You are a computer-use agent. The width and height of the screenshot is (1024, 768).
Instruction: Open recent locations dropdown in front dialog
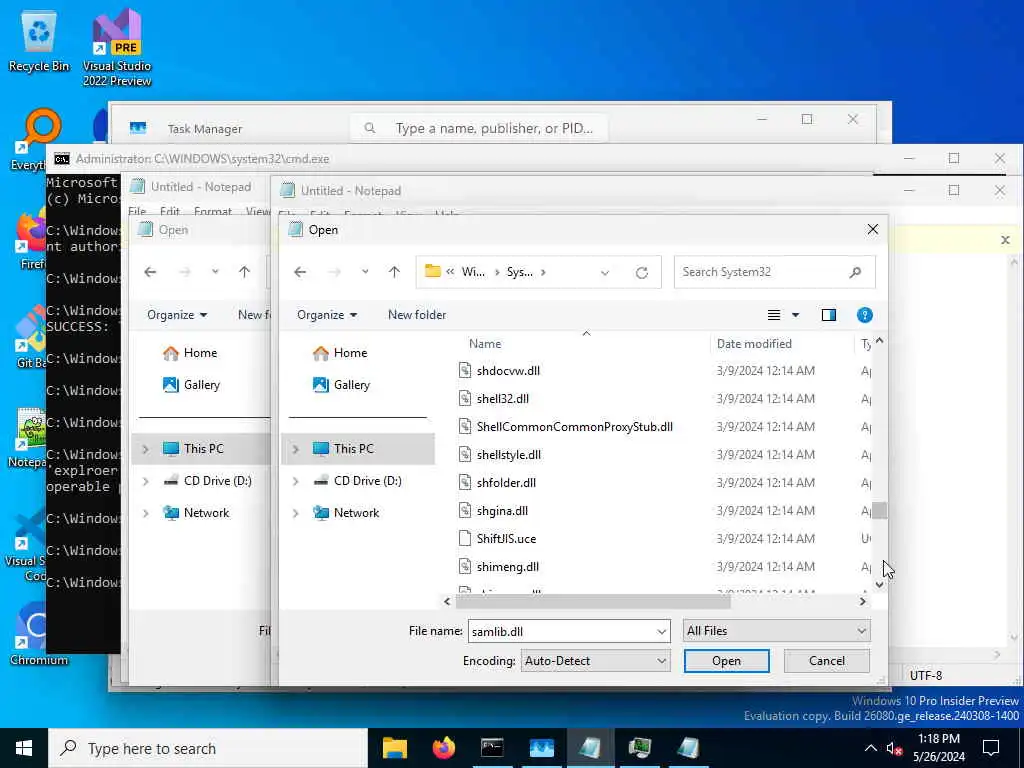(x=365, y=272)
